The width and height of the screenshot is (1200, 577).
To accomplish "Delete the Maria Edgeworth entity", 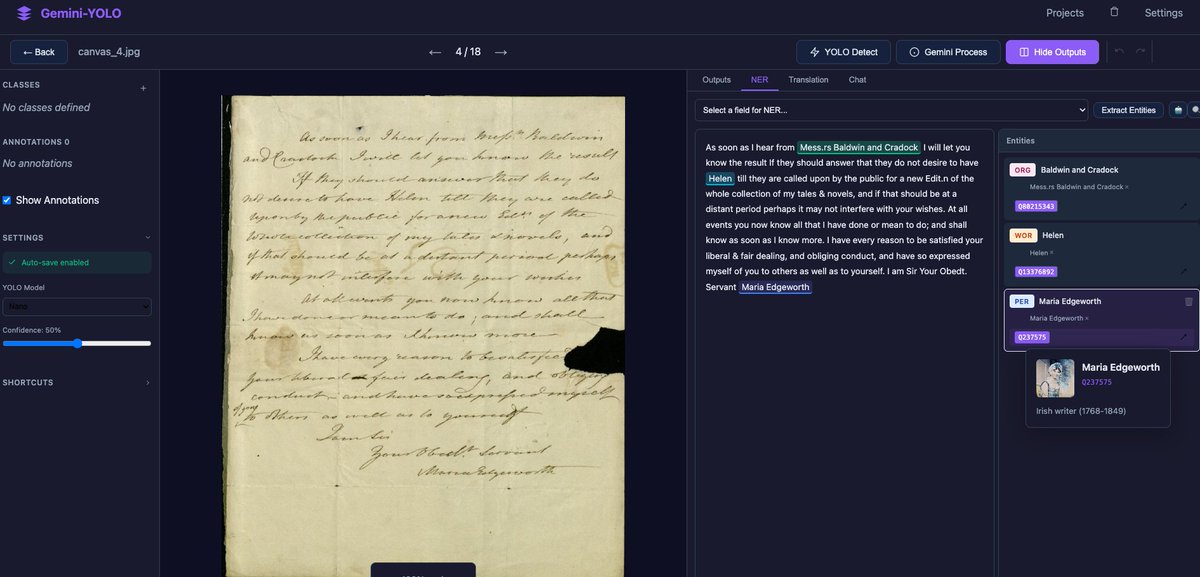I will pyautogui.click(x=1189, y=301).
